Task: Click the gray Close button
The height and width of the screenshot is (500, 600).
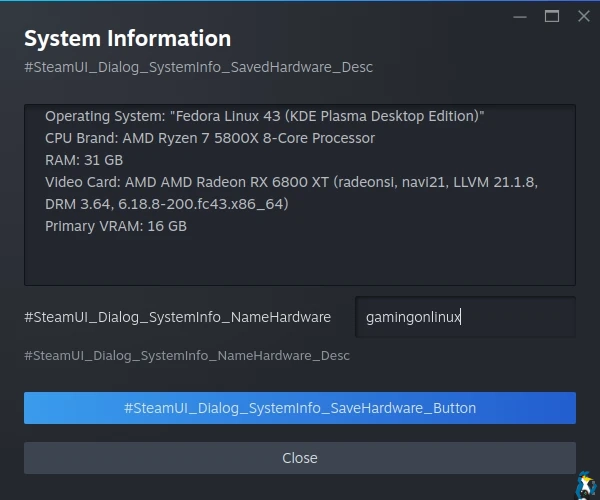Action: (300, 458)
